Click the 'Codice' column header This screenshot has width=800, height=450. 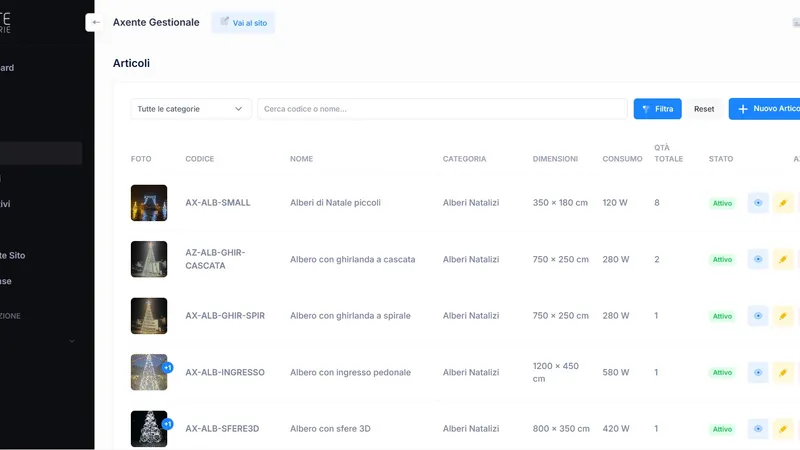coord(199,159)
